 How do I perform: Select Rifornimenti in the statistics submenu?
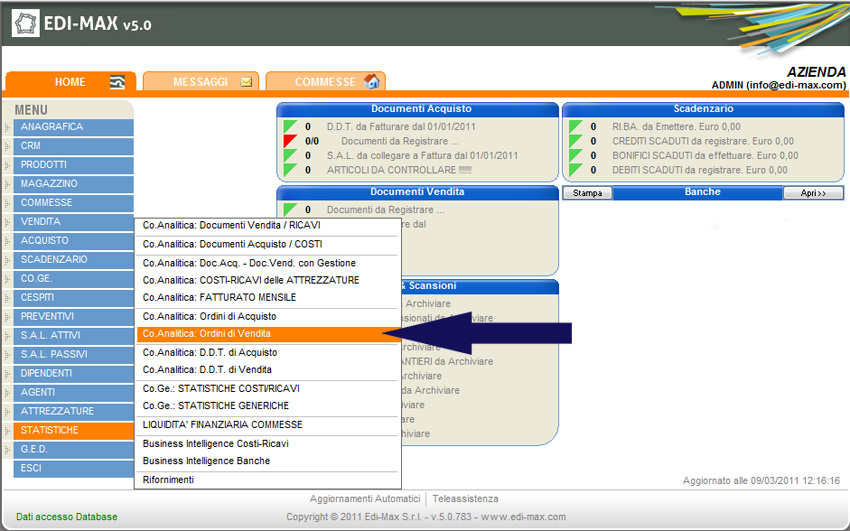tap(169, 480)
